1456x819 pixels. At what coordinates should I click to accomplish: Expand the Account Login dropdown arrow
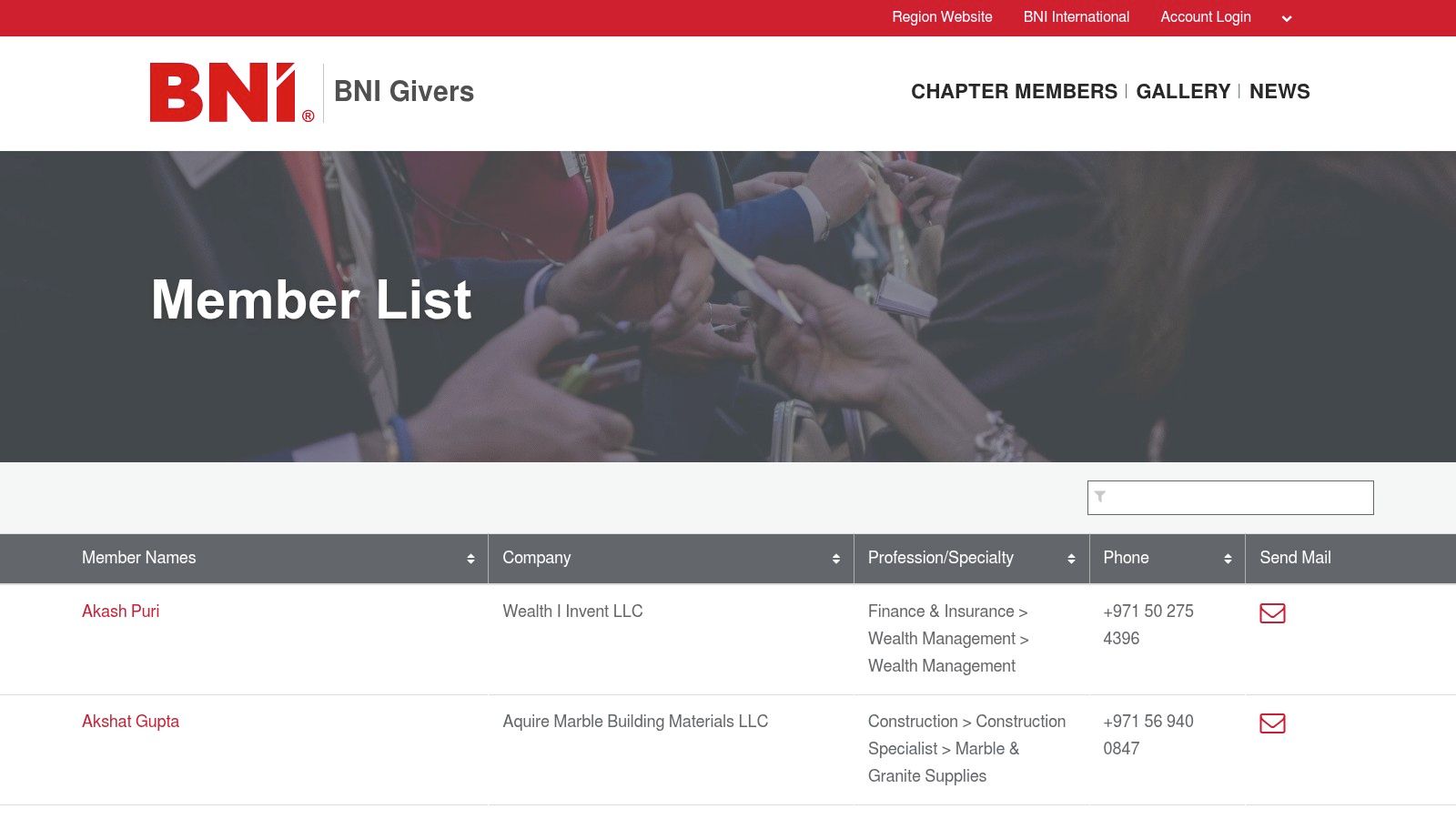[x=1286, y=17]
